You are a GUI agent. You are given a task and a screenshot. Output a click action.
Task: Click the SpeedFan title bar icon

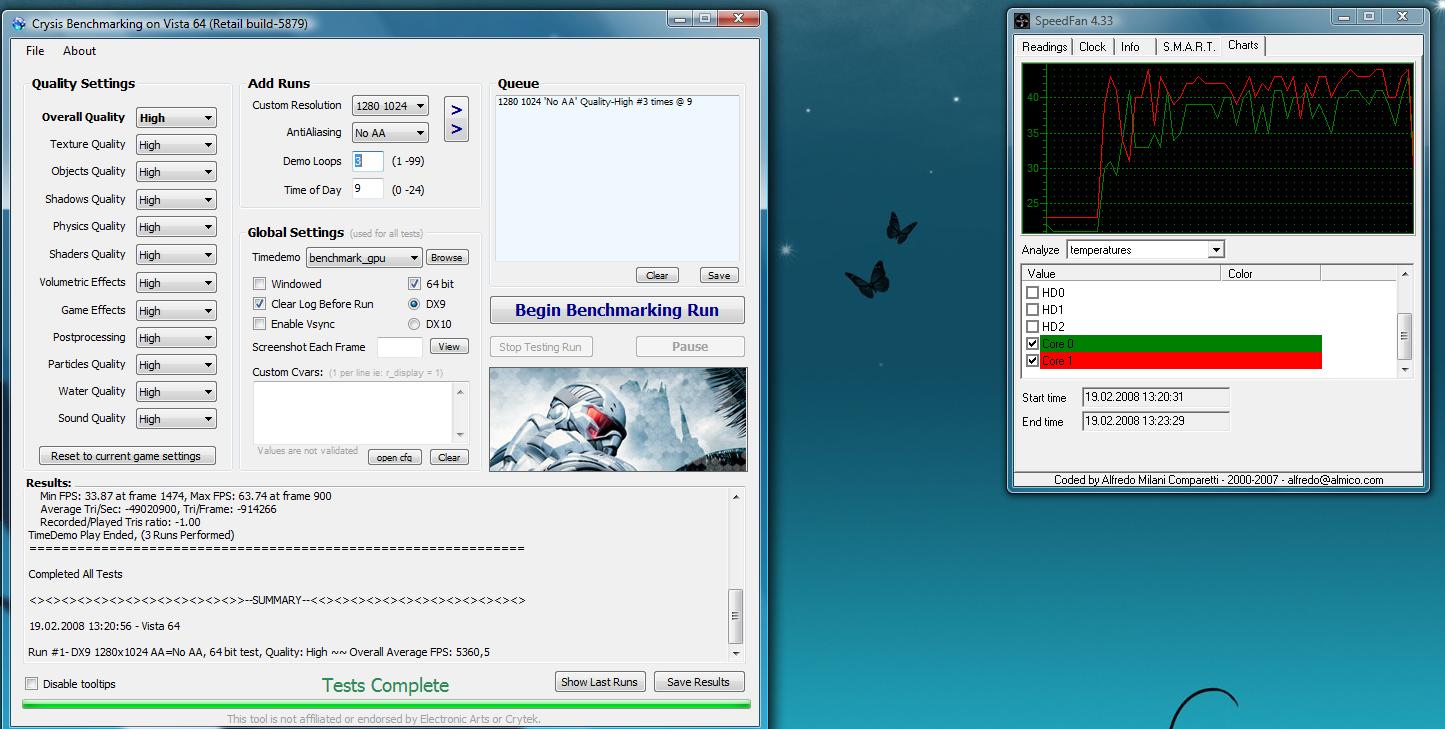point(1022,20)
